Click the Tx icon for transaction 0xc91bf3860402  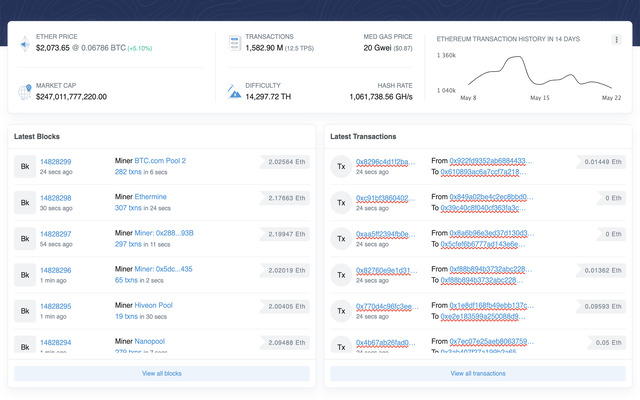[341, 203]
